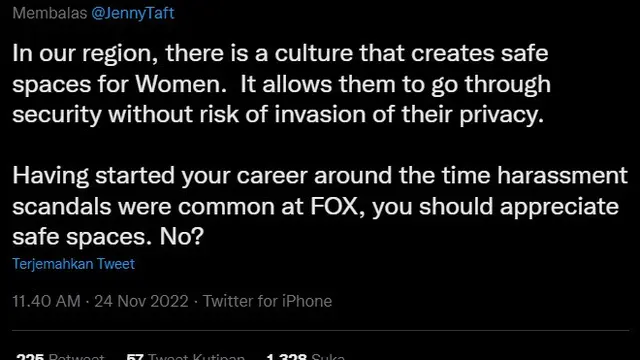Open the @JennyTaft profile link
Viewport: 640px width, 360px height.
tap(133, 13)
